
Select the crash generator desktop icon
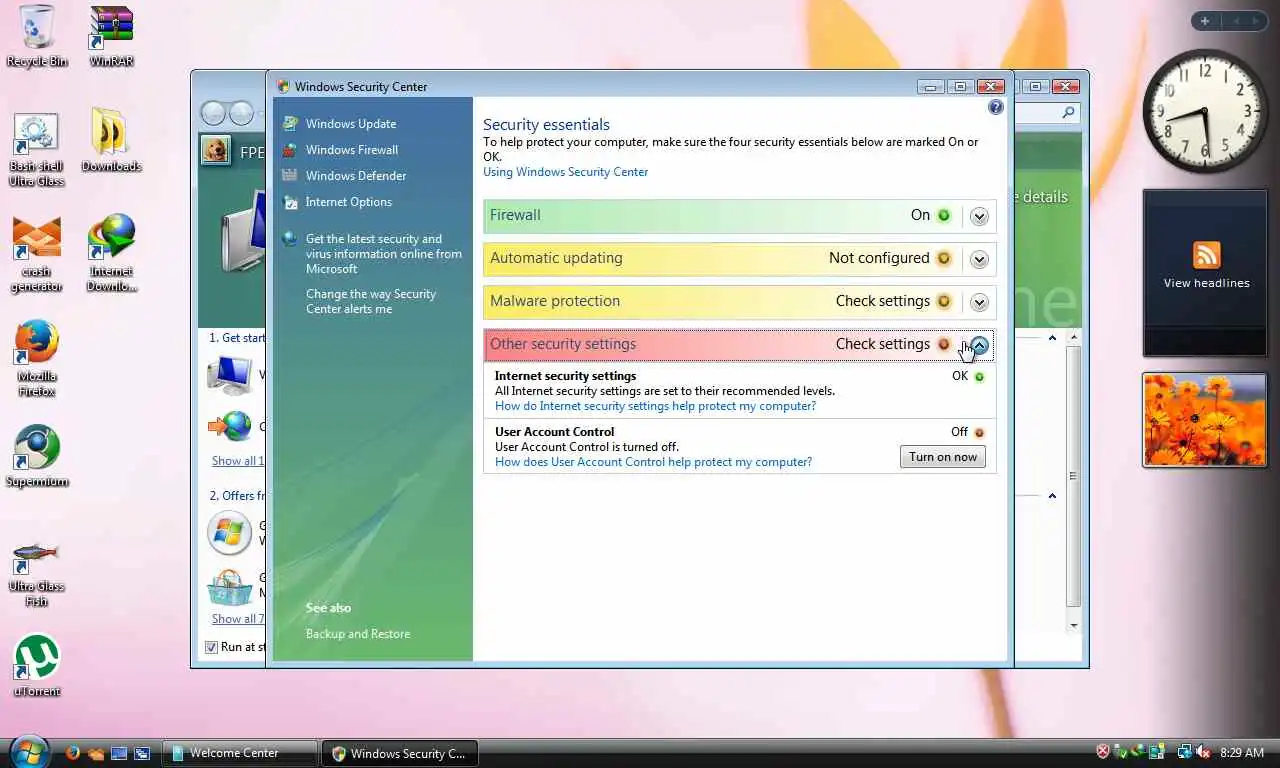tap(37, 255)
